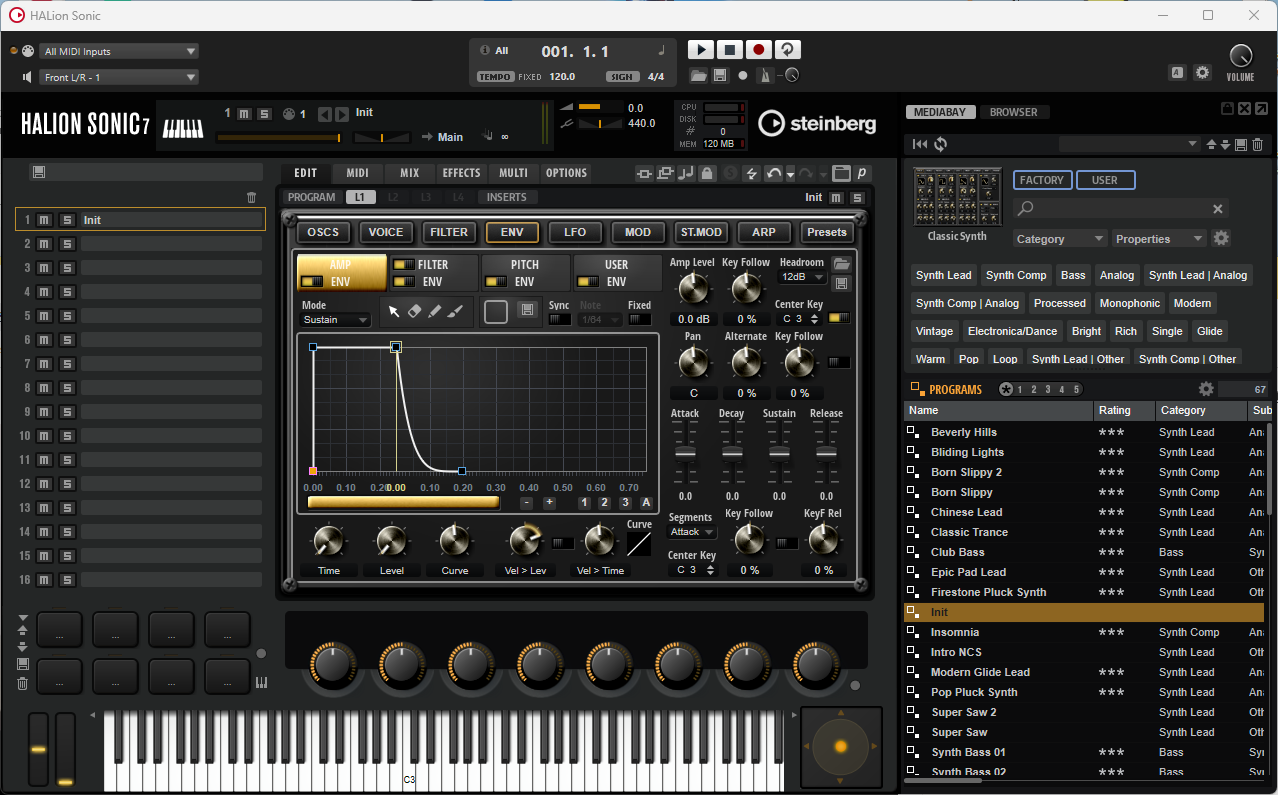Screen dimensions: 1278x795
Task: Enable envelope Sync switch
Action: [560, 320]
